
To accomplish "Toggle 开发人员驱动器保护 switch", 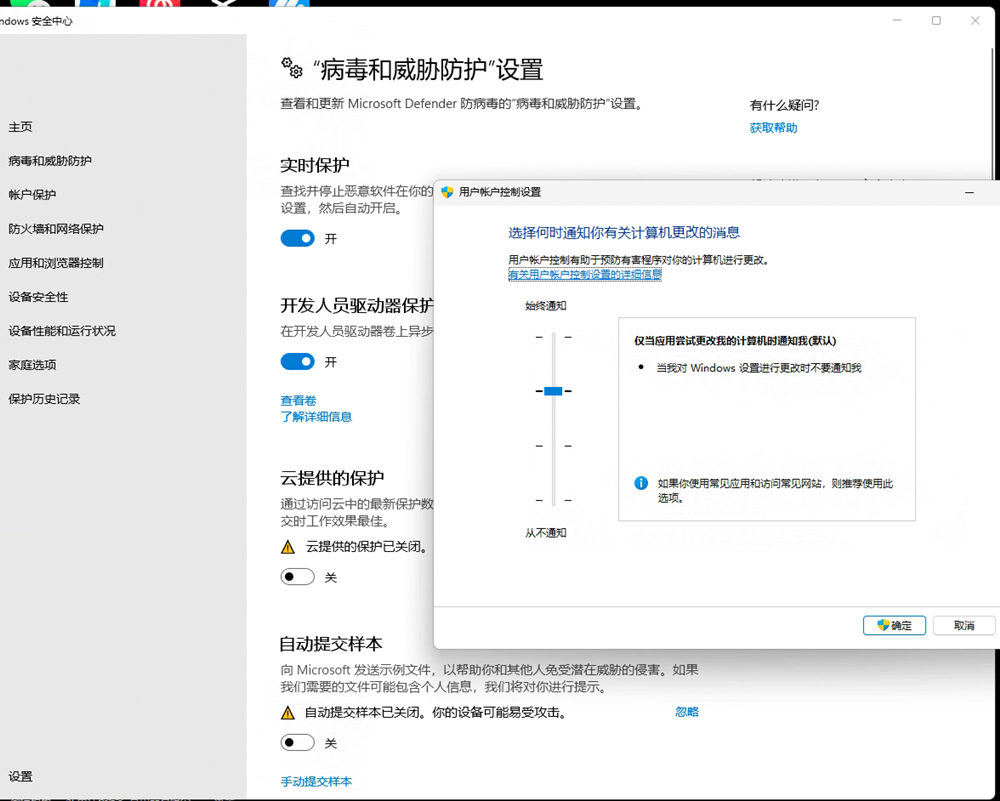I will [297, 362].
